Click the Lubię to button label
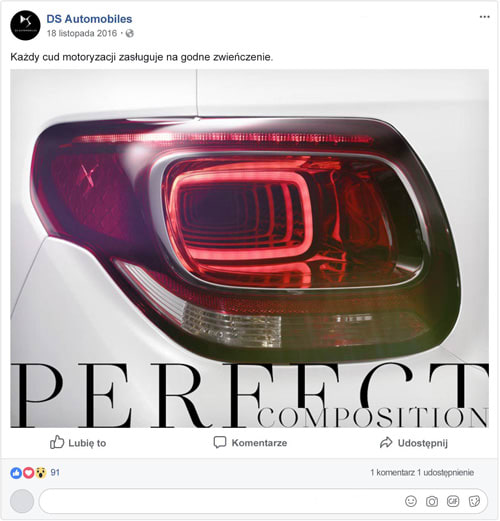 click(x=87, y=443)
